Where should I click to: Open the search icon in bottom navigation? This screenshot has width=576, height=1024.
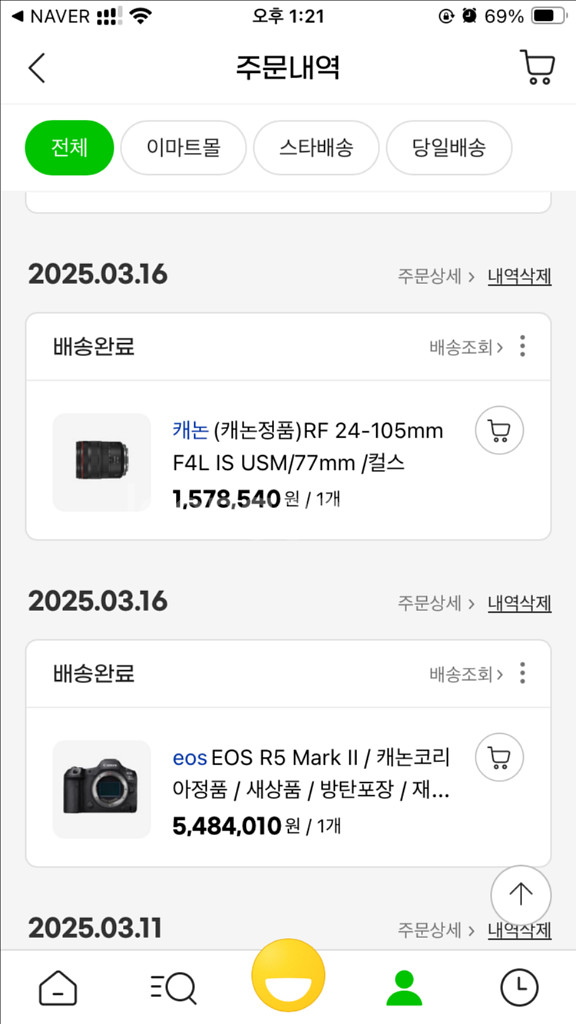tap(172, 988)
